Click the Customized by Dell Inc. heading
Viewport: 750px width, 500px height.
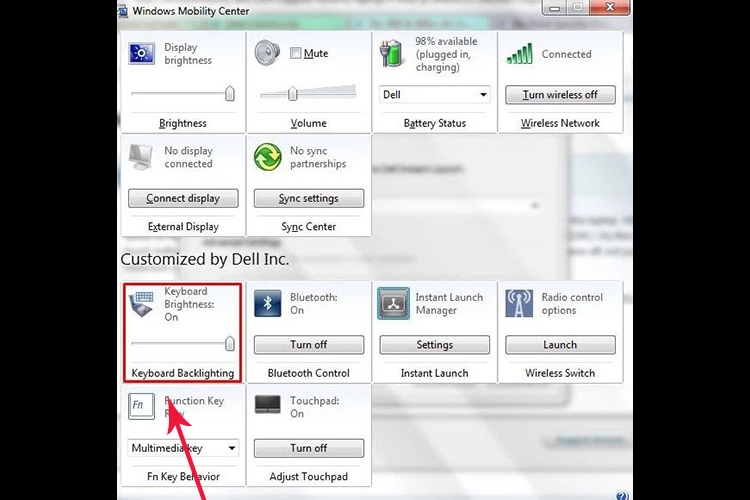pyautogui.click(x=205, y=259)
